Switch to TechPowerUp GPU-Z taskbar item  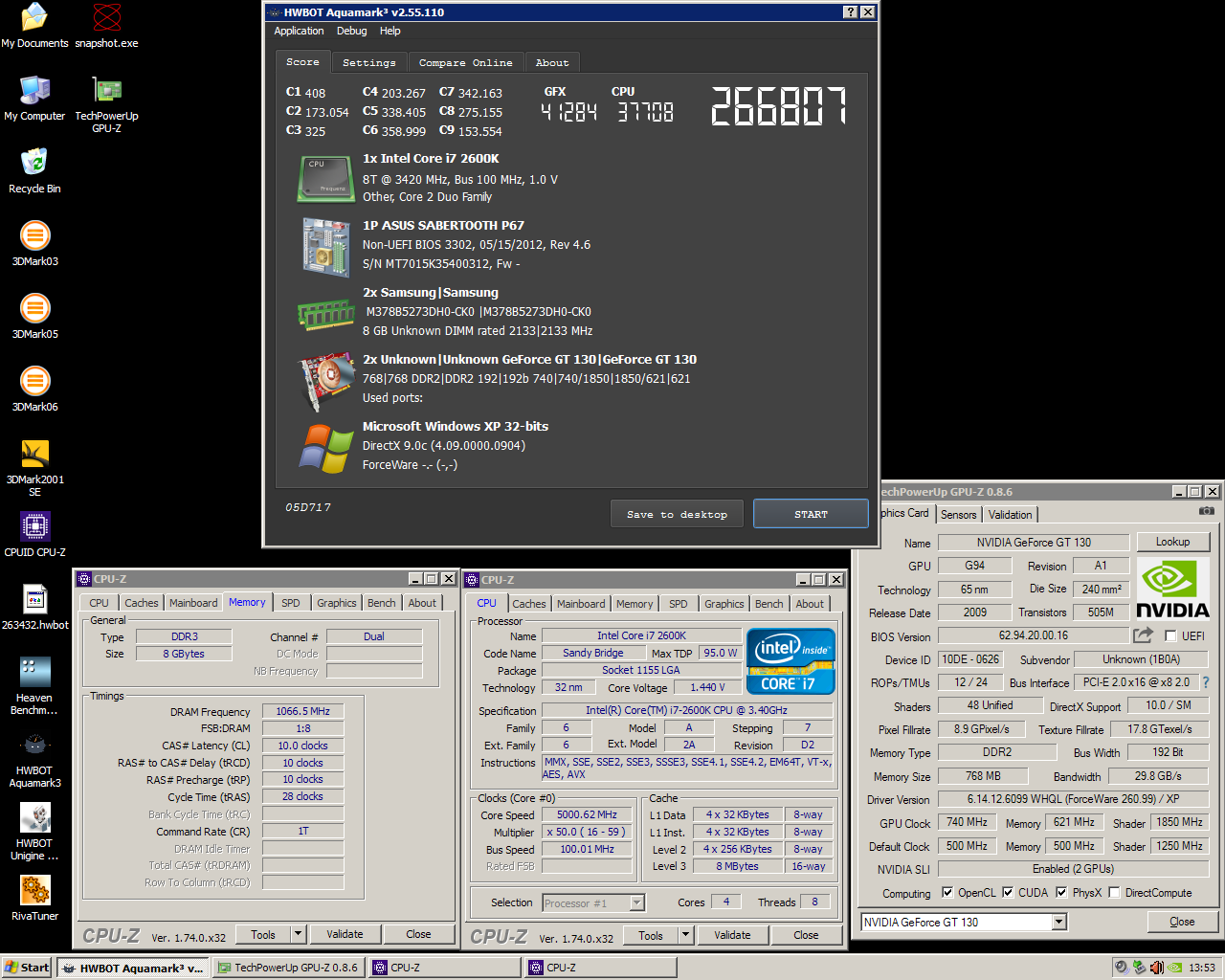click(290, 968)
